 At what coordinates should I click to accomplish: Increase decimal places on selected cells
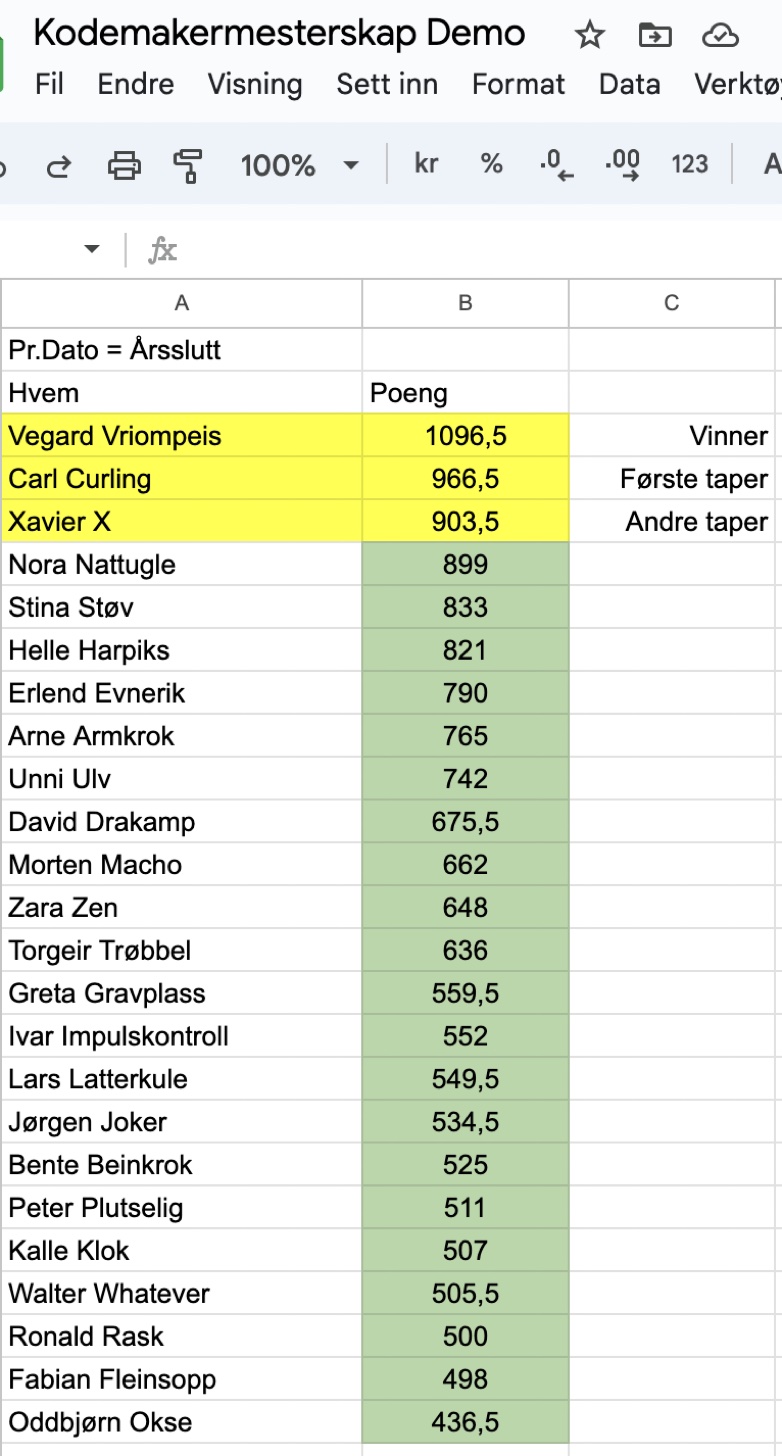(x=622, y=163)
